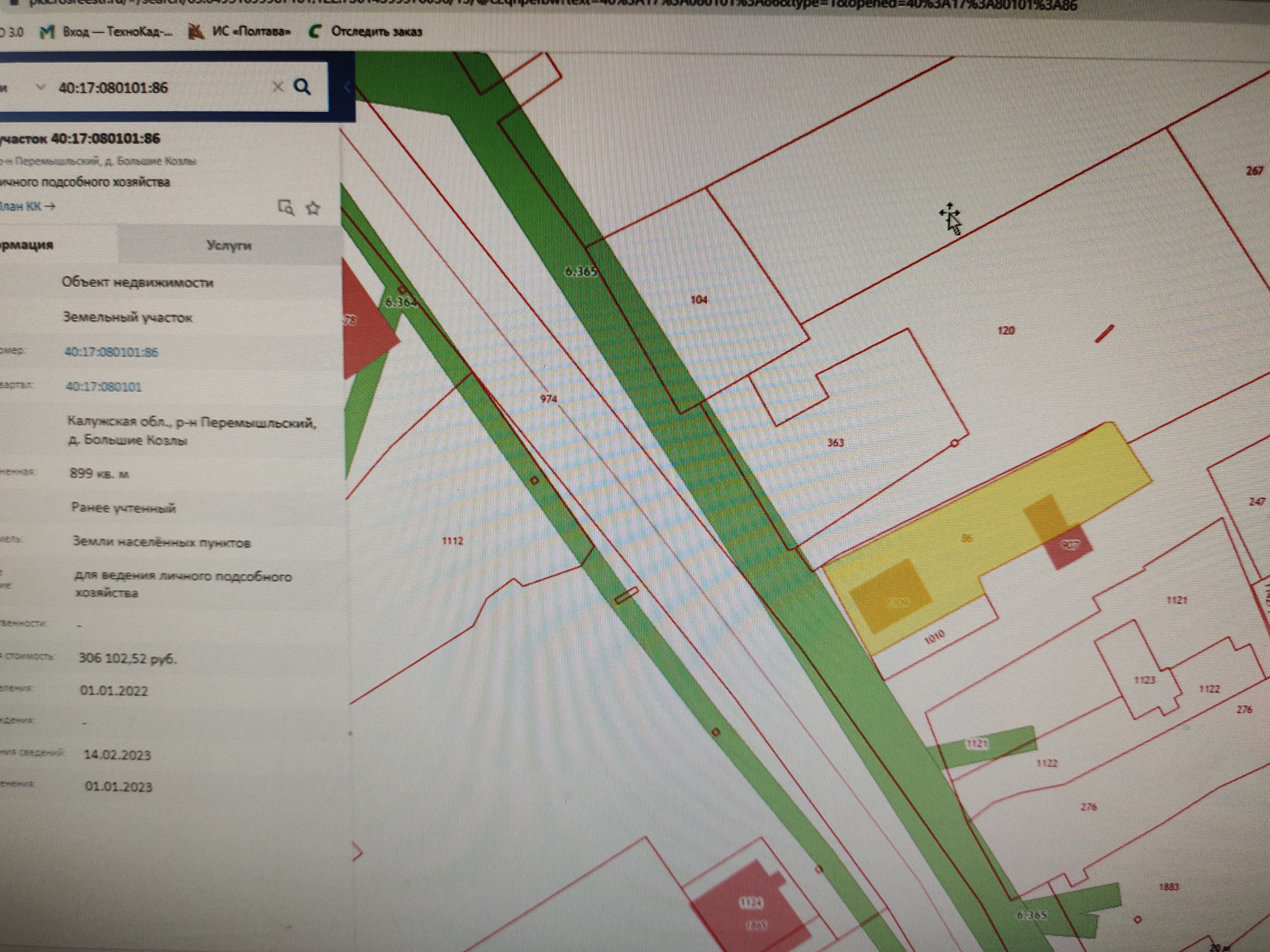The height and width of the screenshot is (952, 1270).
Task: Expand the search type dropdown chevron
Action: pyautogui.click(x=40, y=87)
